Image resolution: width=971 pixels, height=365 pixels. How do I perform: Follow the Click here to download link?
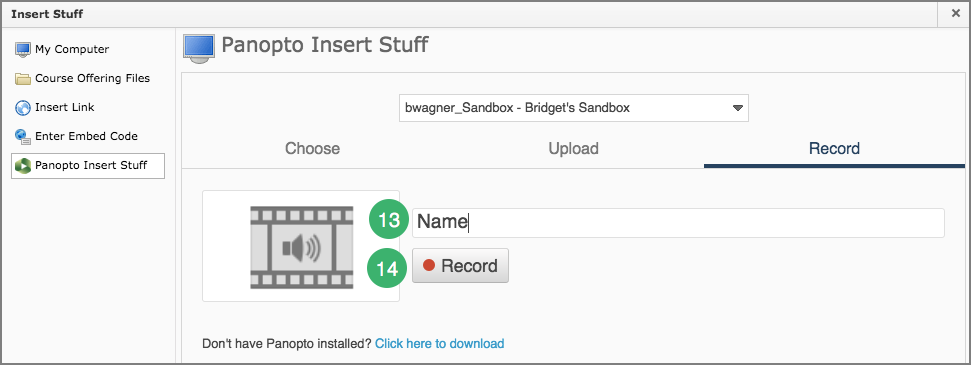pyautogui.click(x=440, y=343)
